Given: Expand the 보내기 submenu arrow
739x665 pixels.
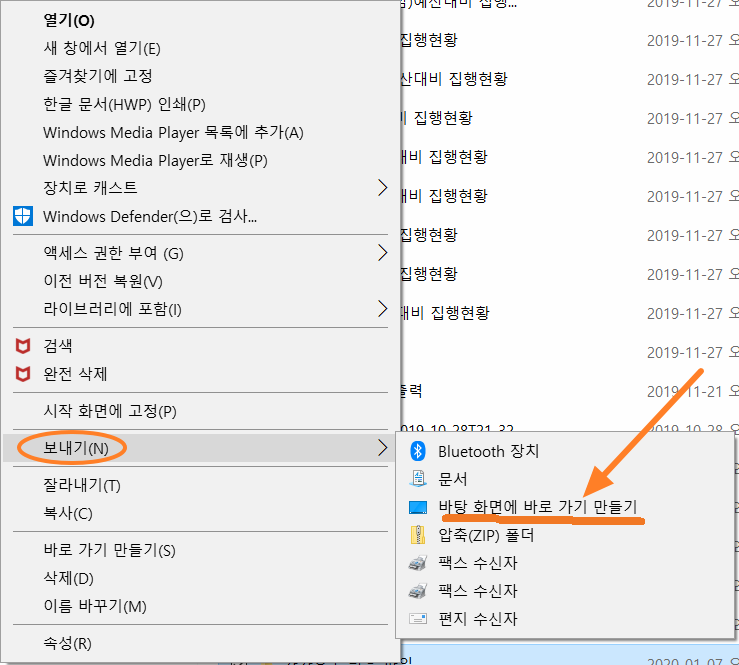Looking at the screenshot, I should [383, 447].
